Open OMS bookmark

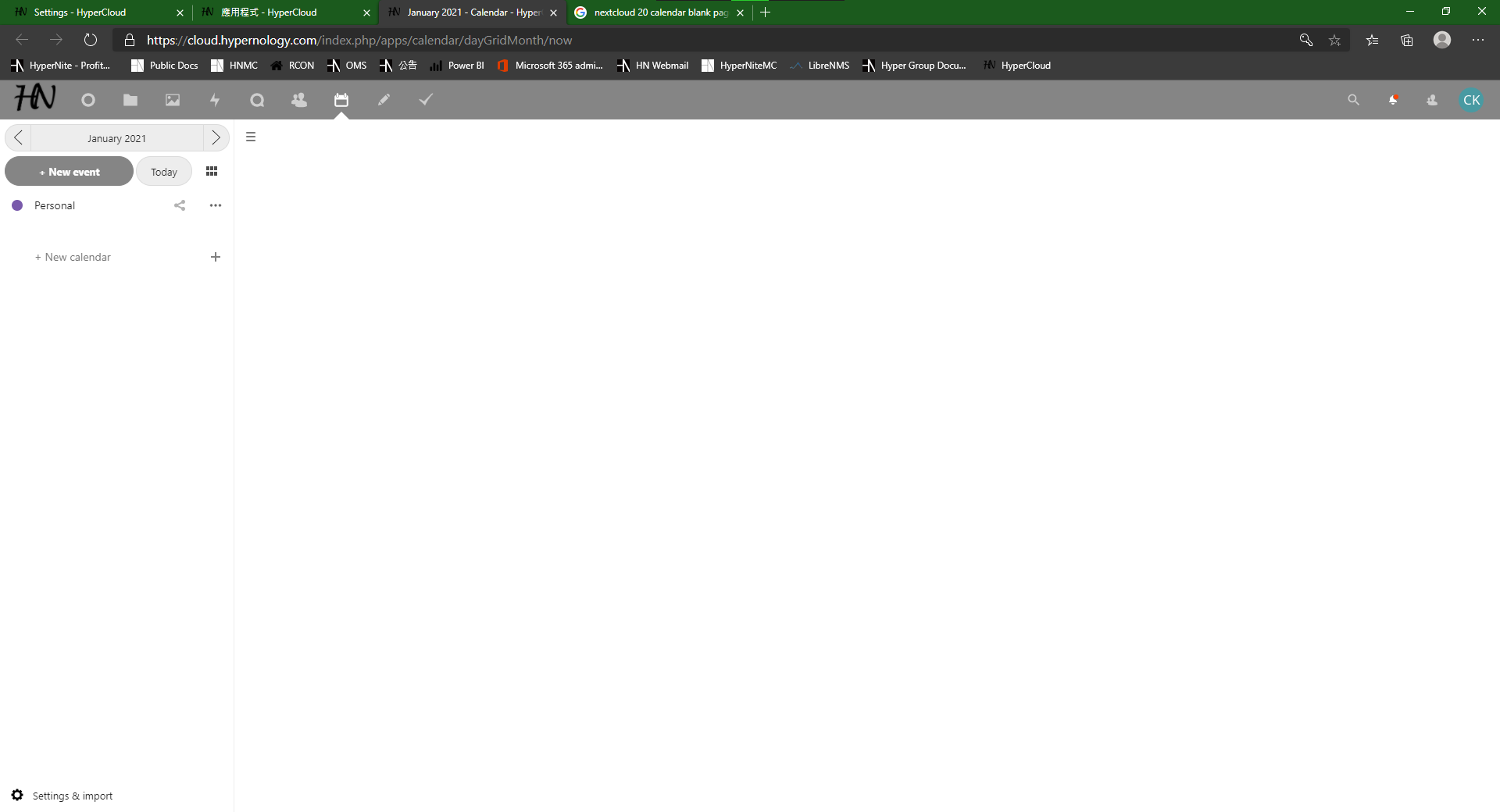click(347, 66)
